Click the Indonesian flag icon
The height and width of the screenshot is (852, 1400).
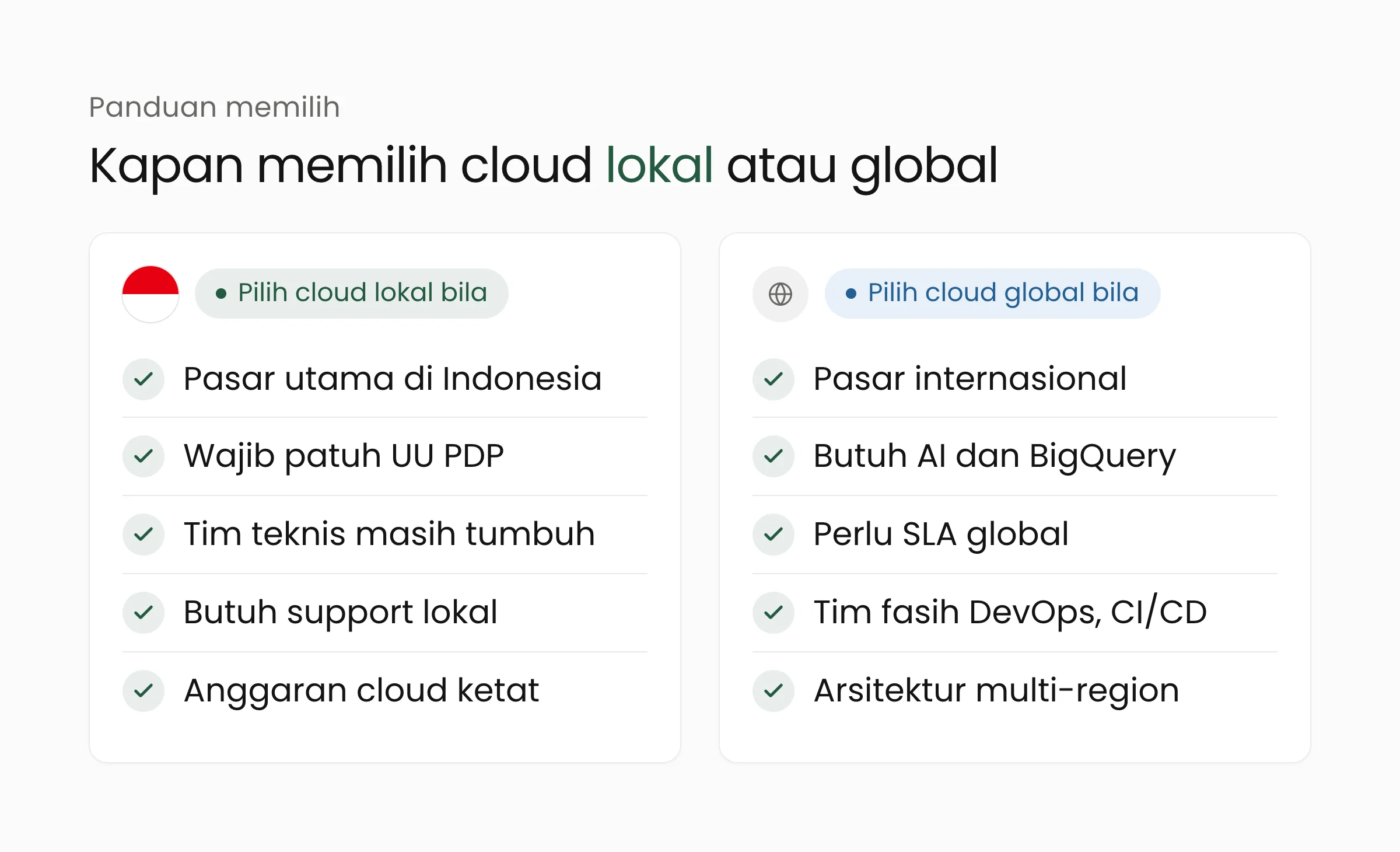[150, 294]
